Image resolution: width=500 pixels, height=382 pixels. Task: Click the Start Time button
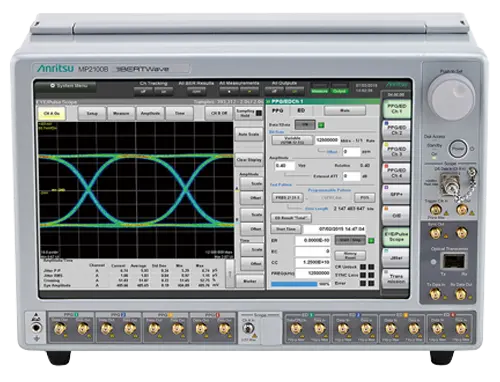pos(286,229)
